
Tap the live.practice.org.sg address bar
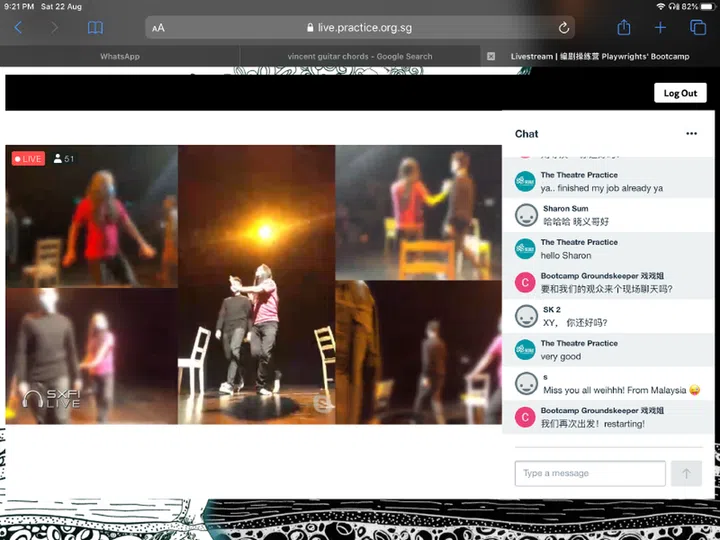pos(360,28)
